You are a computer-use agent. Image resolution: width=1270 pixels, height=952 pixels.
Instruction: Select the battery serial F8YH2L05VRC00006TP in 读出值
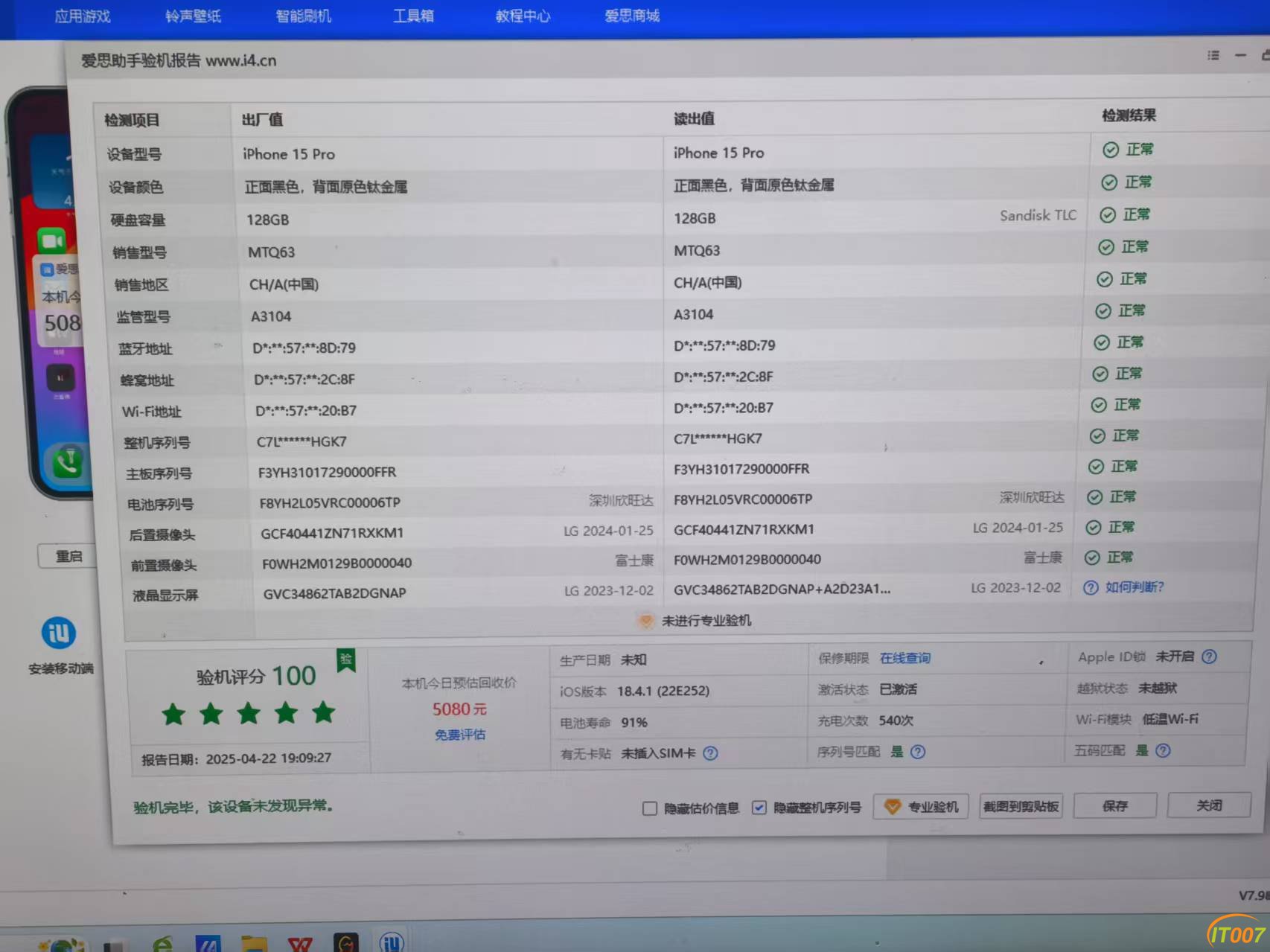coord(743,499)
